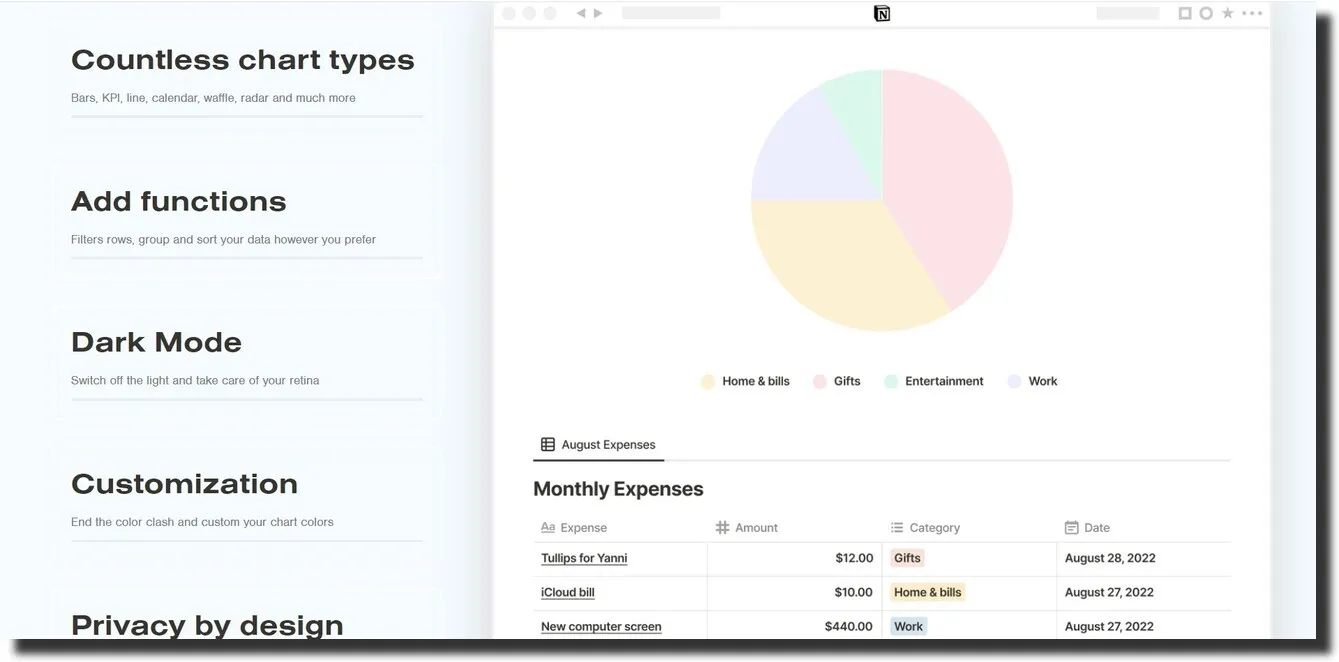
Task: Click the Home & bills category tag
Action: [928, 592]
